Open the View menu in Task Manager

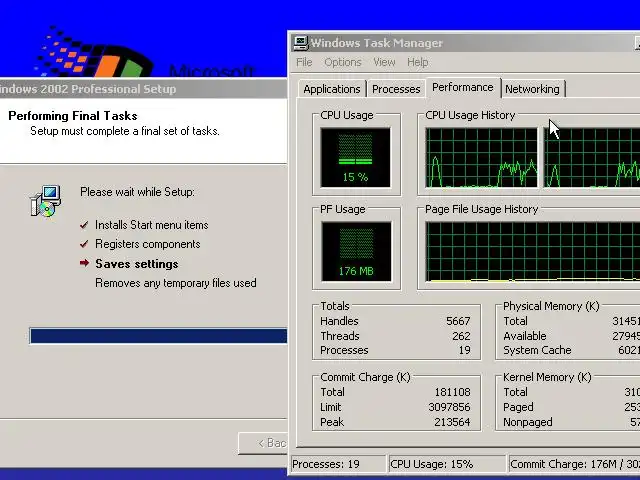click(384, 62)
